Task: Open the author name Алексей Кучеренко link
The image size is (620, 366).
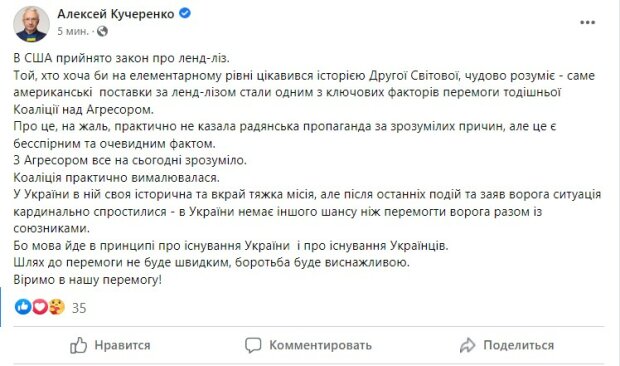Action: pyautogui.click(x=116, y=14)
